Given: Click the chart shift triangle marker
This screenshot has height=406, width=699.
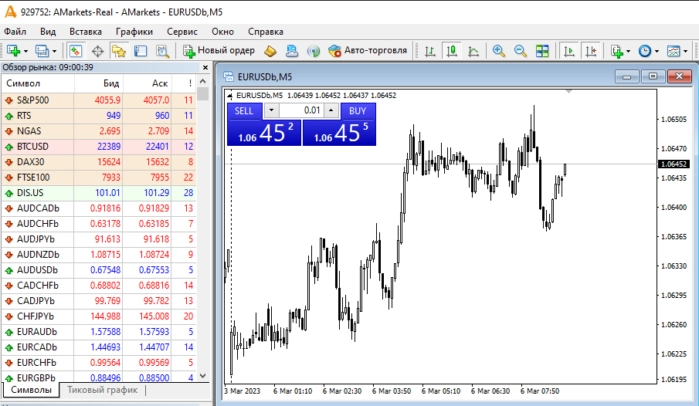Looking at the screenshot, I should pyautogui.click(x=568, y=91).
